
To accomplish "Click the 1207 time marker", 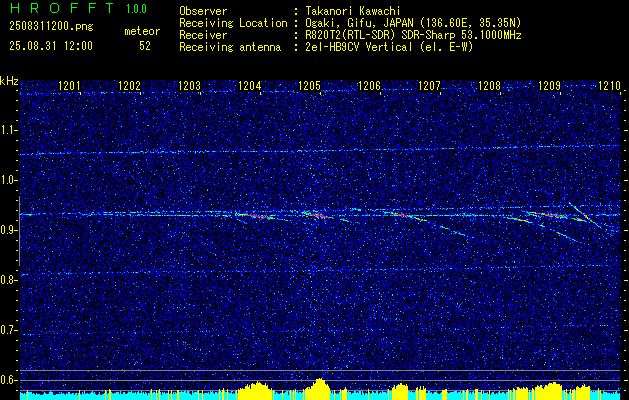I will [x=429, y=85].
